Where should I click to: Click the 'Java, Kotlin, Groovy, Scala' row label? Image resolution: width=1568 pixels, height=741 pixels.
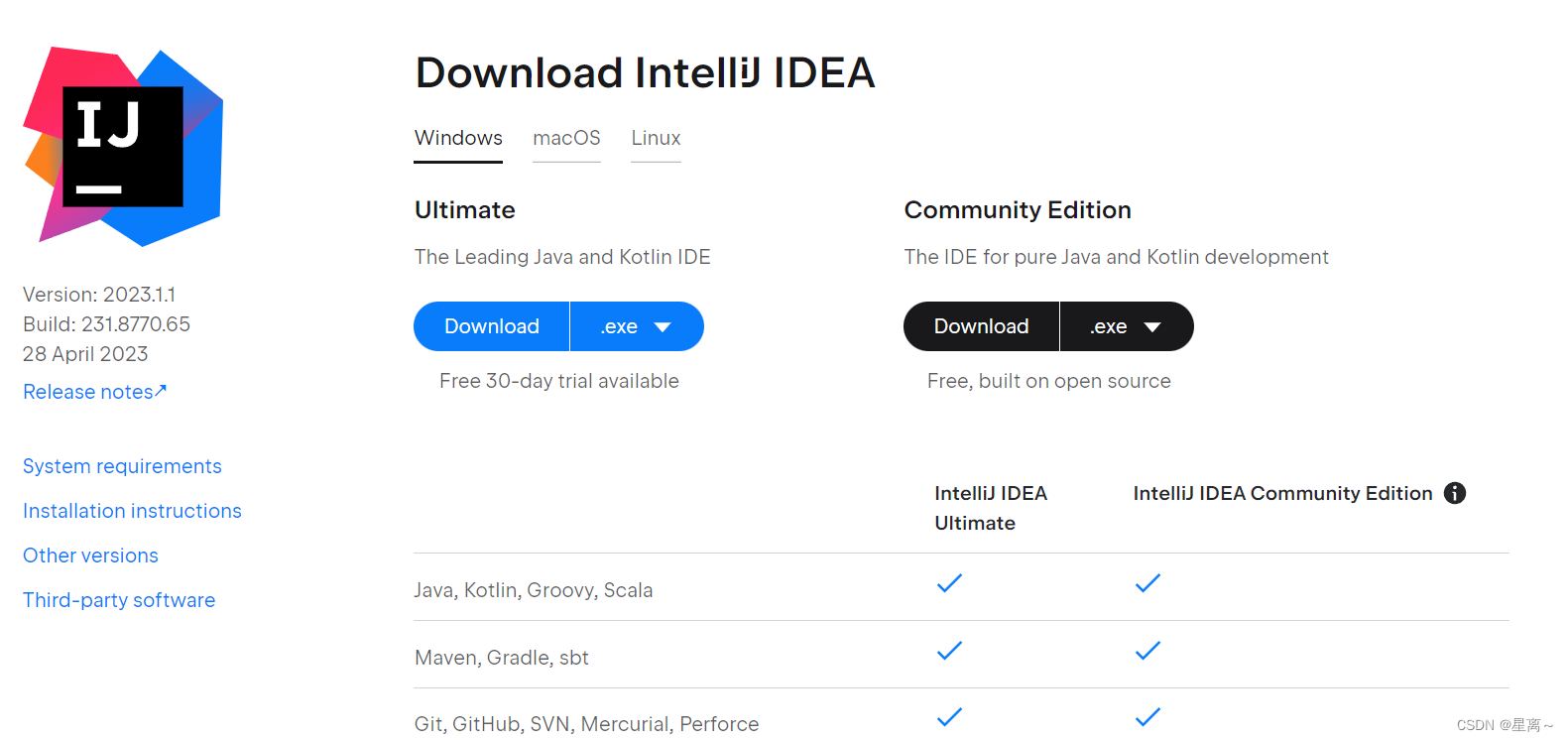pos(534,590)
